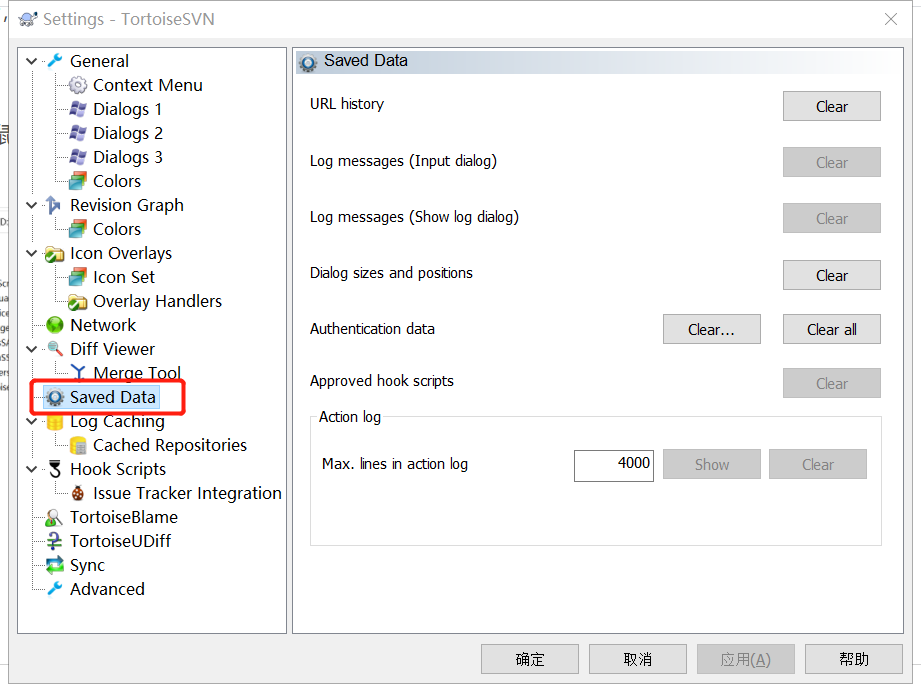
Task: Collapse the Icon Overlays branch
Action: (31, 253)
